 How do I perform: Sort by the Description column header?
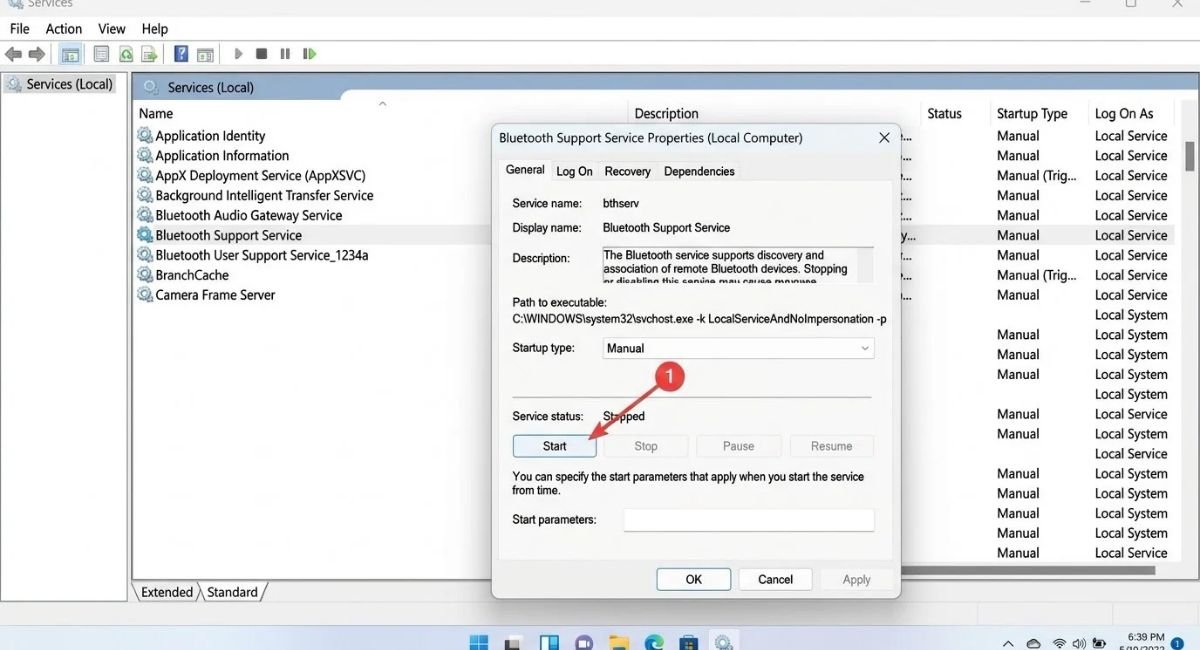pyautogui.click(x=666, y=113)
